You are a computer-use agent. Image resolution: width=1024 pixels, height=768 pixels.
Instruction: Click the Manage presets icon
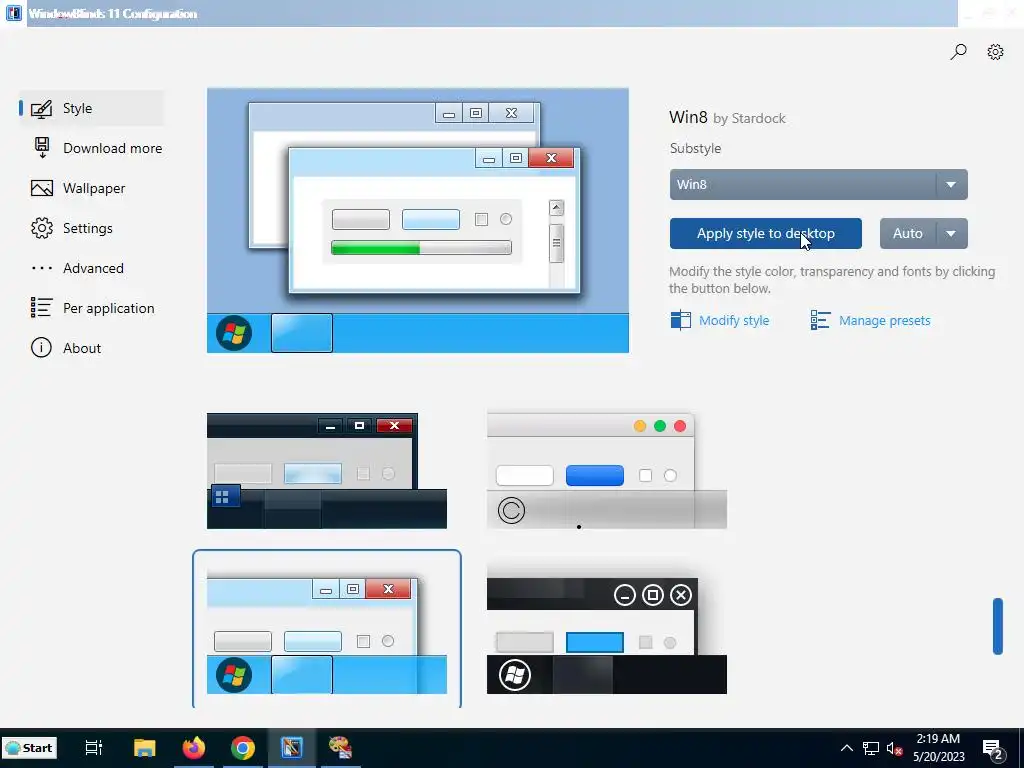(820, 320)
